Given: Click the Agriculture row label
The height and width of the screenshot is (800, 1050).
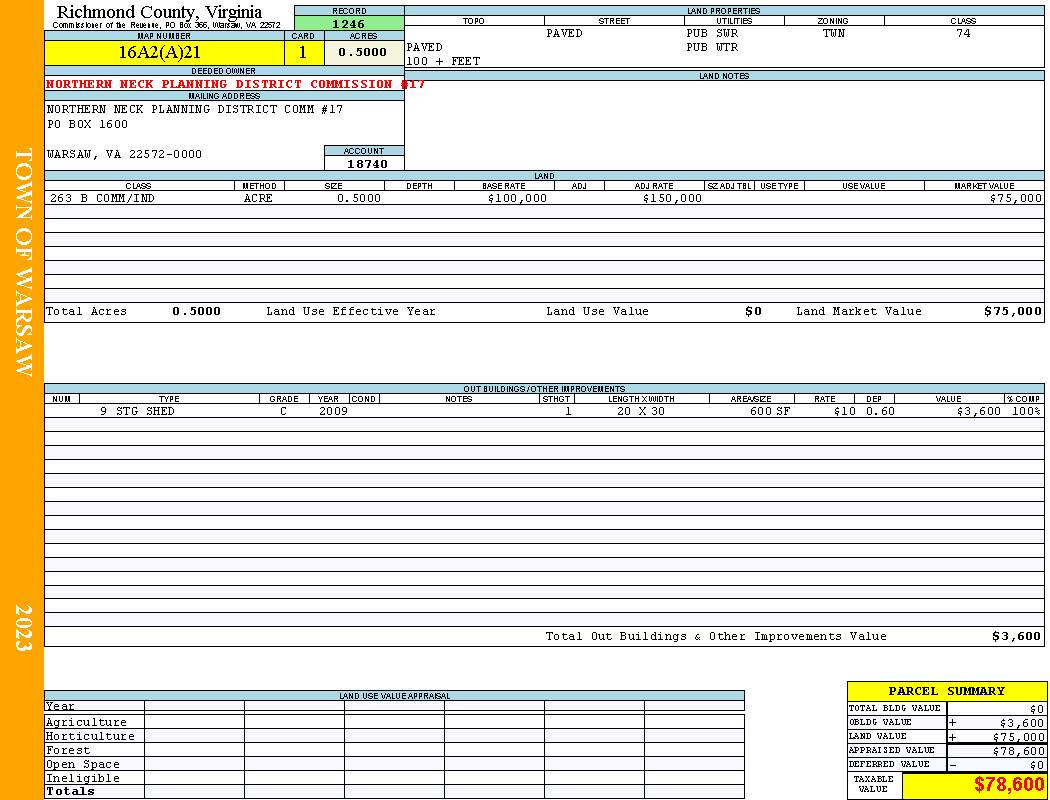Looking at the screenshot, I should coord(86,722).
